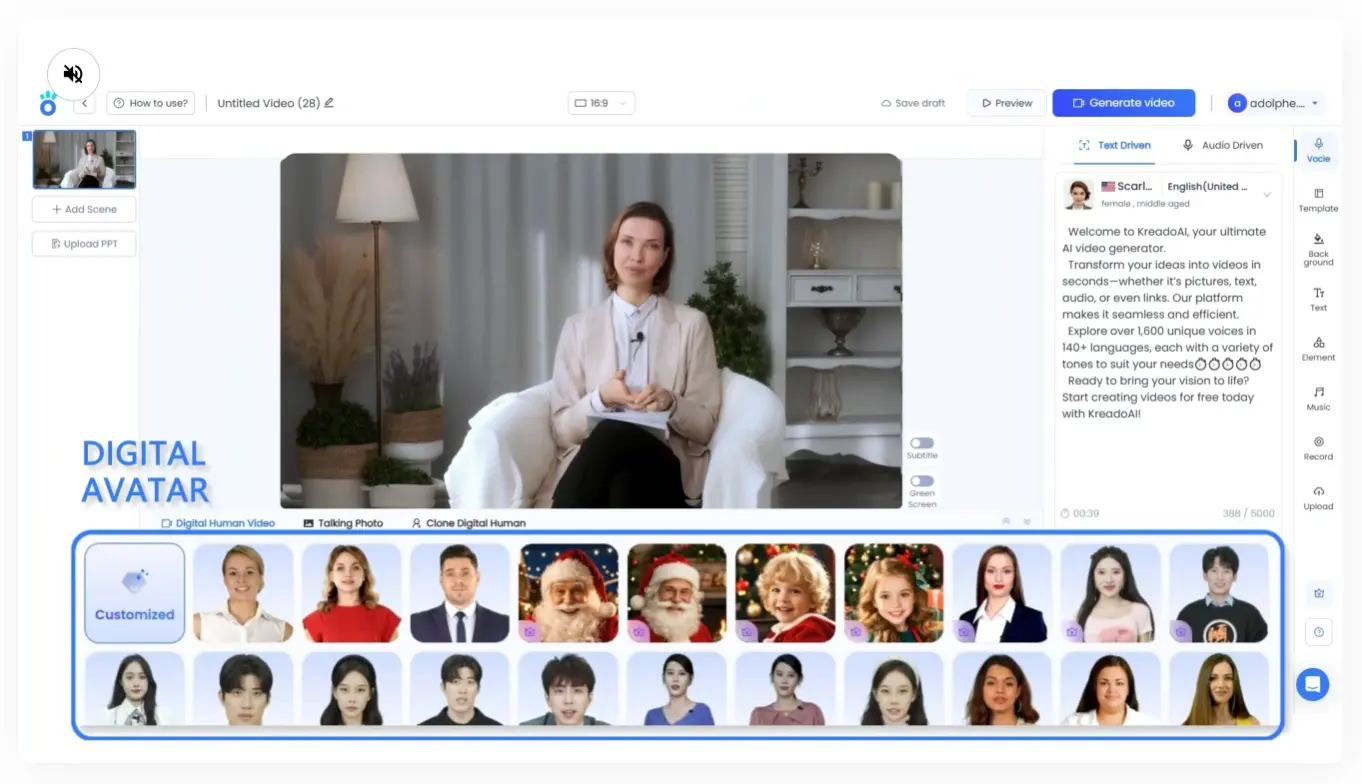The width and height of the screenshot is (1362, 784).
Task: Click the round account avatar icon
Action: tap(1237, 103)
